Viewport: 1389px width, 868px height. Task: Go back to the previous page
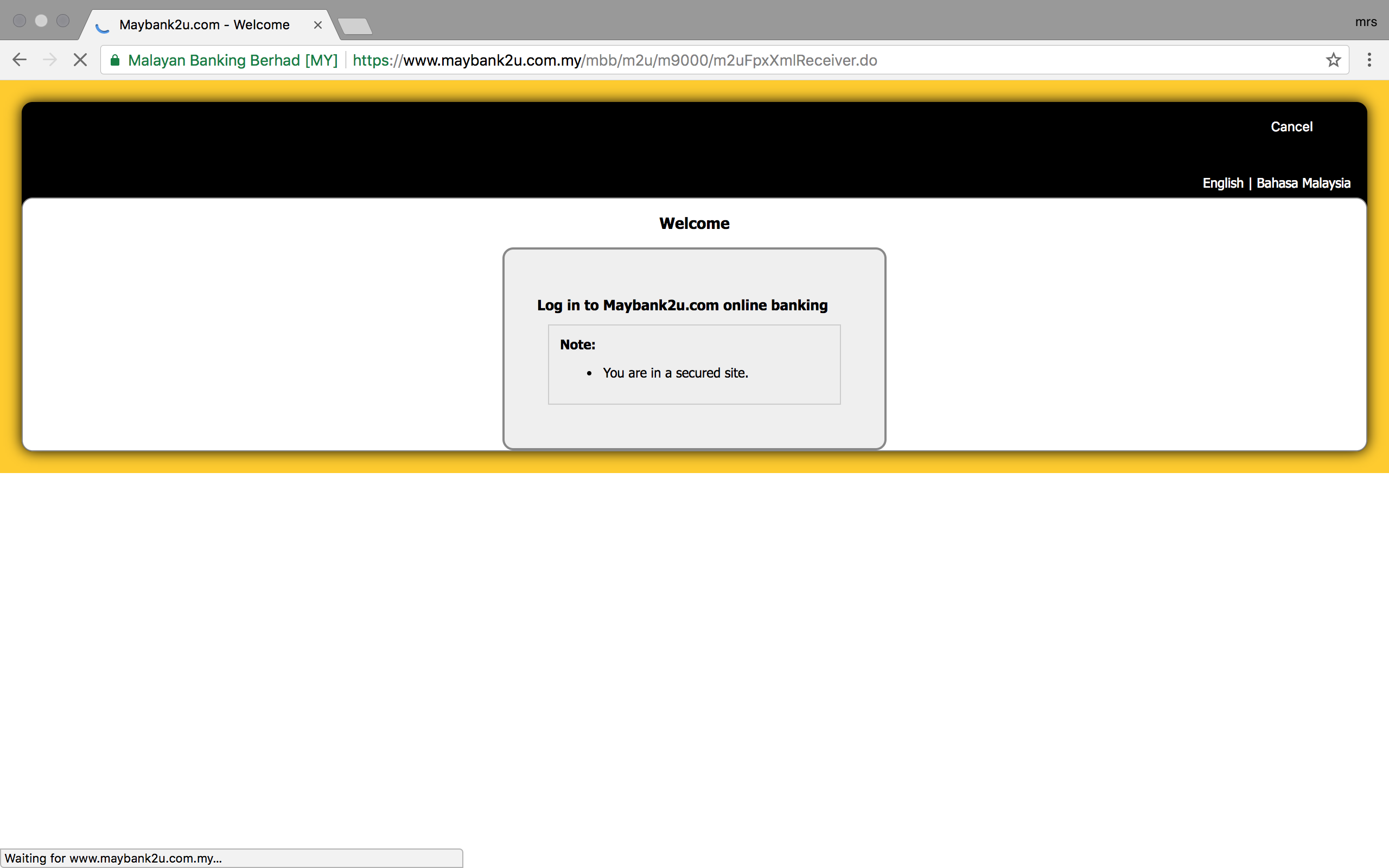pyautogui.click(x=20, y=60)
